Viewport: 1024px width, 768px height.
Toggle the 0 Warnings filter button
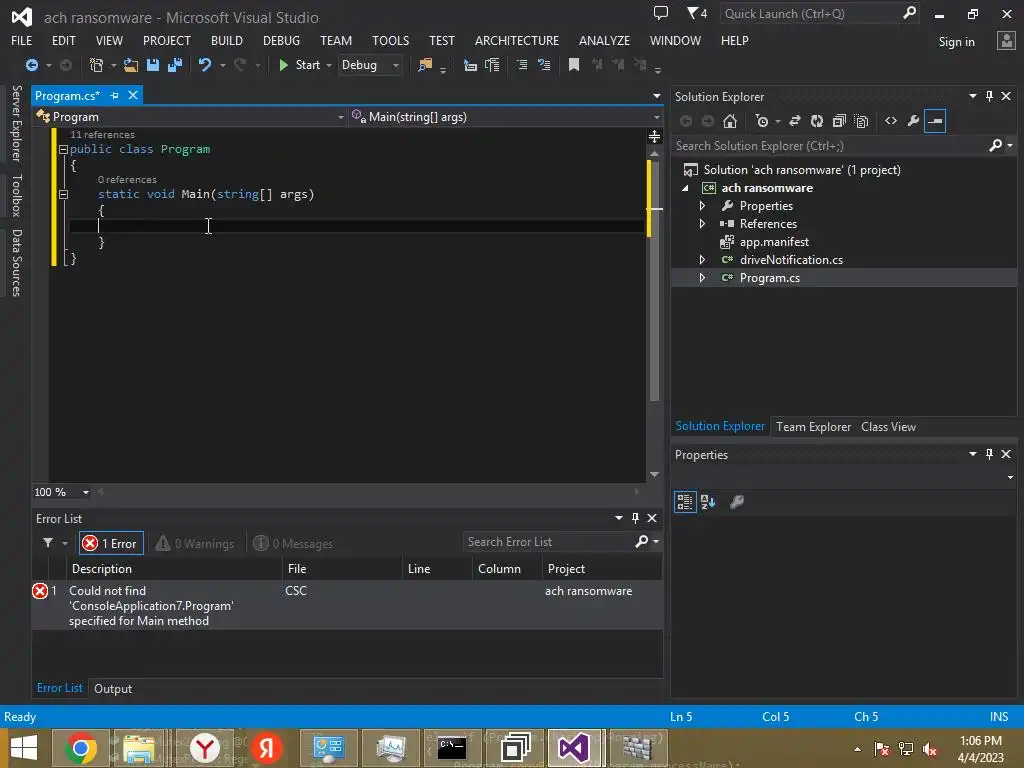pyautogui.click(x=195, y=543)
